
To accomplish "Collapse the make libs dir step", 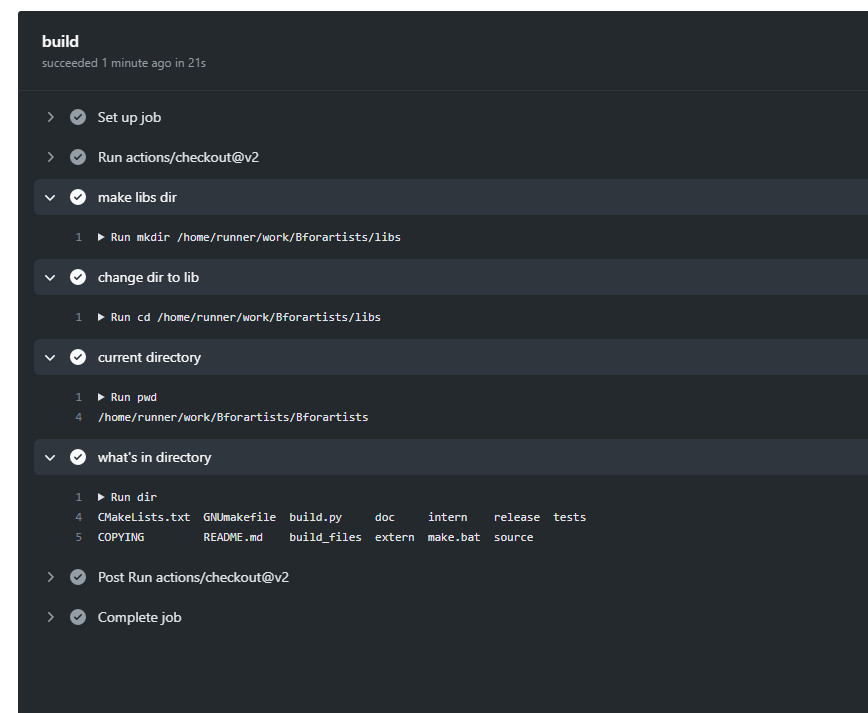I will [x=50, y=197].
